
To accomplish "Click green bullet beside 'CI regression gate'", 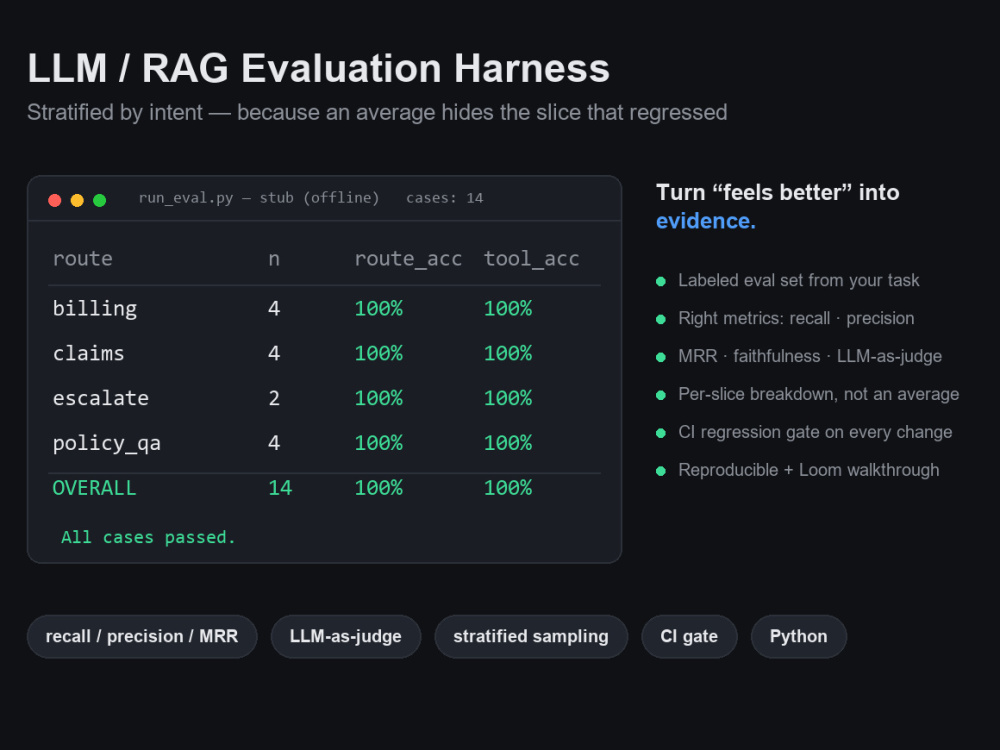I will coord(661,433).
